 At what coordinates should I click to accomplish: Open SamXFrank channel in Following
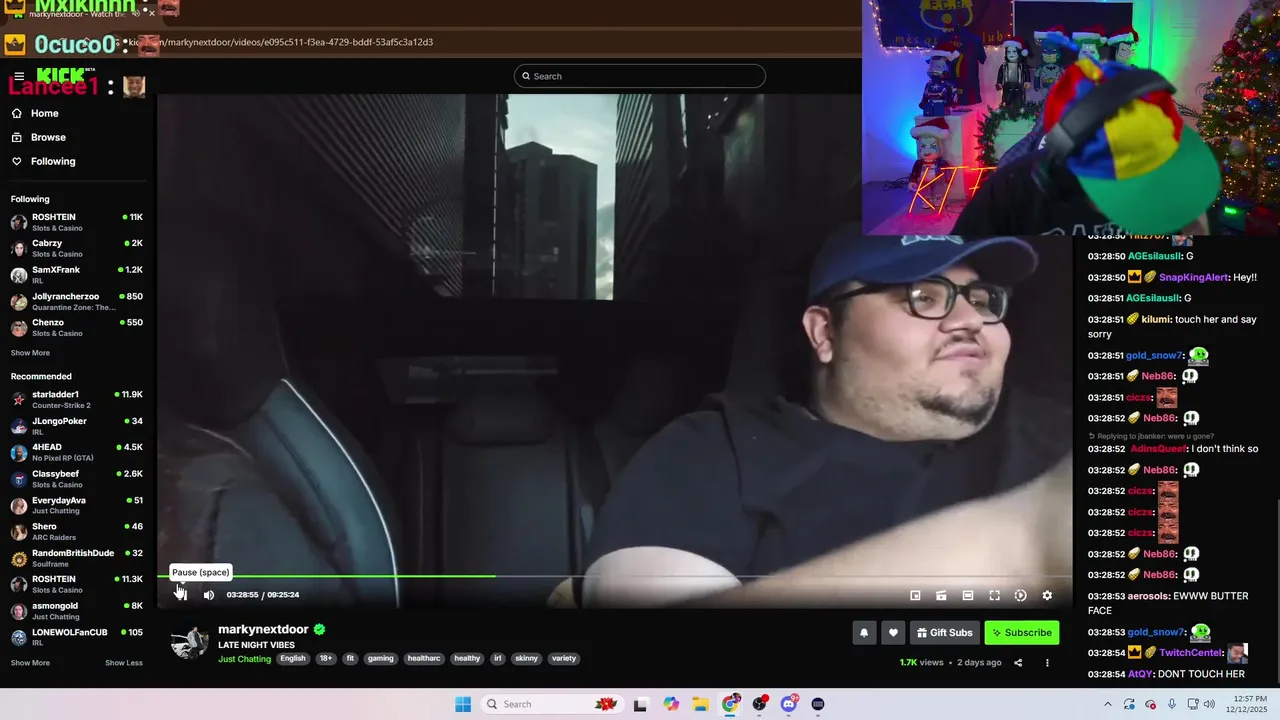[77, 275]
